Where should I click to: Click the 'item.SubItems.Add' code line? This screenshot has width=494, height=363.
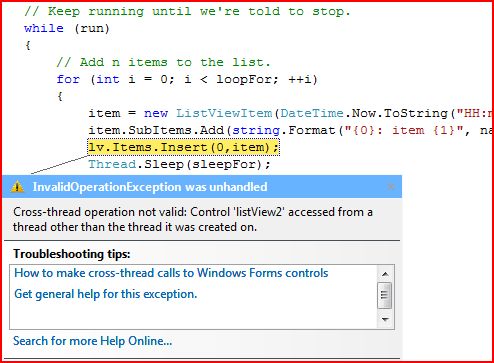[x=291, y=130]
